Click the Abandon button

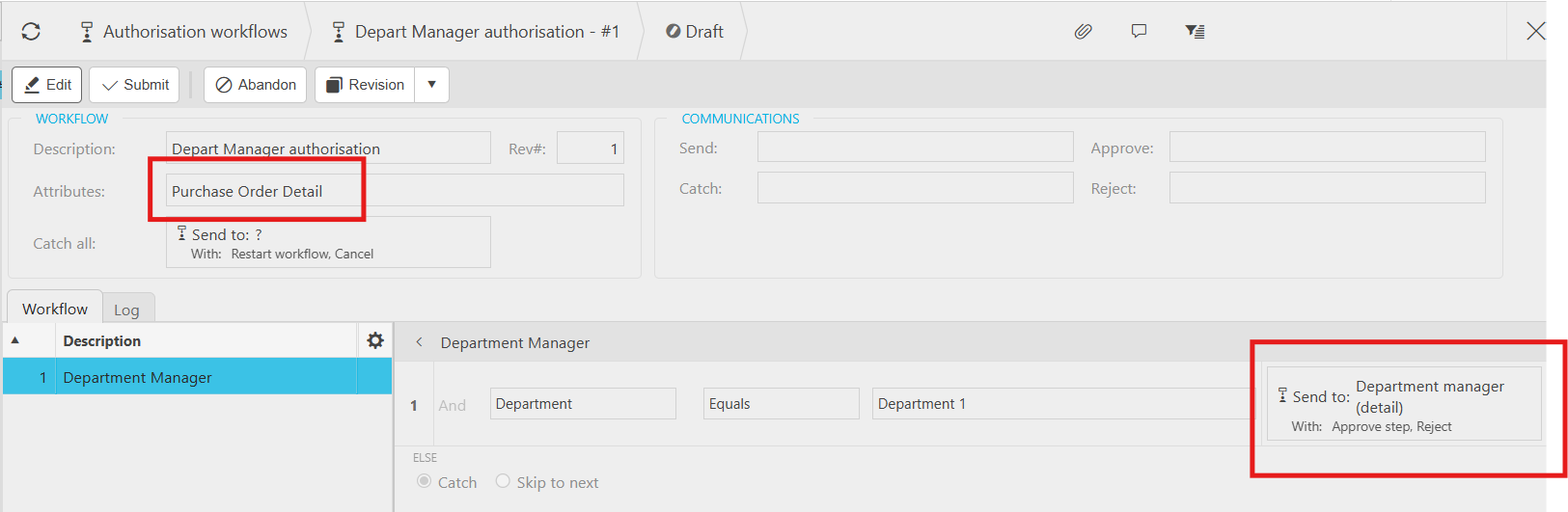pyautogui.click(x=256, y=85)
